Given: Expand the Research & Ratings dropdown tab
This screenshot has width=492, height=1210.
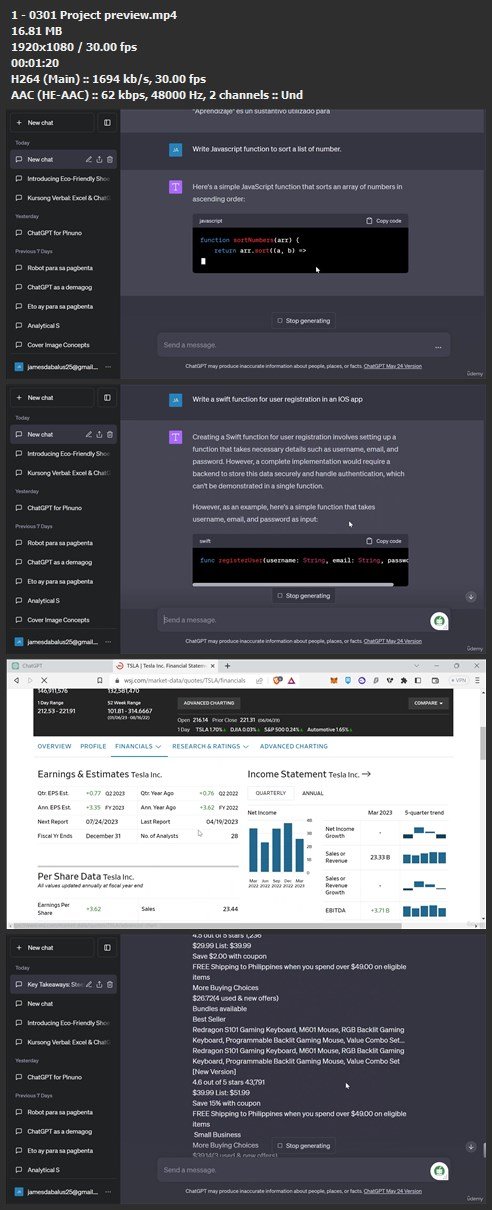Looking at the screenshot, I should tap(211, 746).
